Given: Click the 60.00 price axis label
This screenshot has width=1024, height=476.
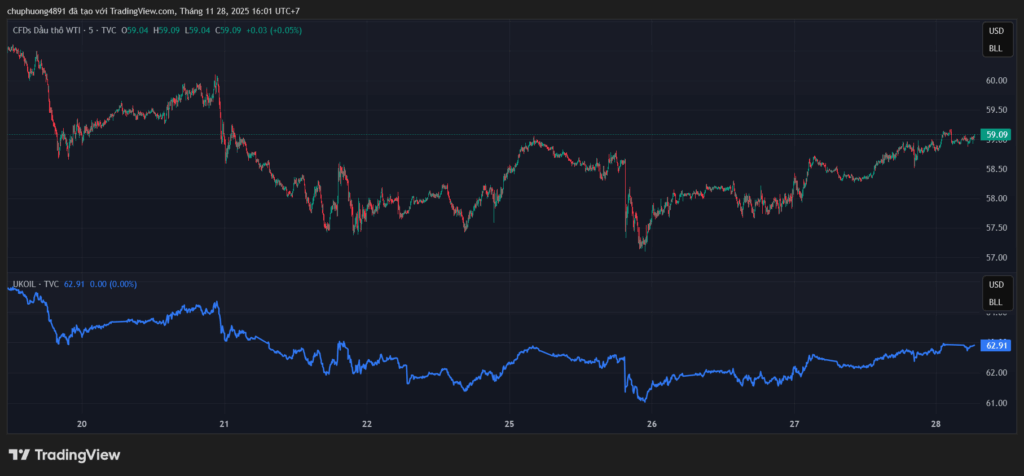Looking at the screenshot, I should pyautogui.click(x=995, y=80).
